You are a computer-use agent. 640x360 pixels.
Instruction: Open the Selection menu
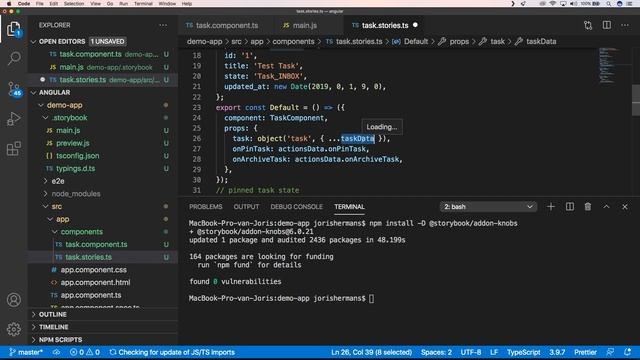coord(74,4)
